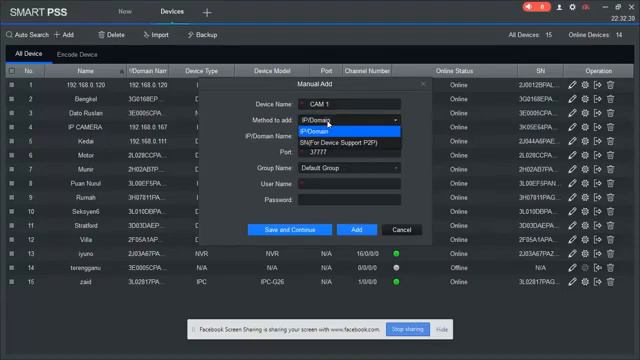Viewport: 640px width, 360px height.
Task: Delete the zaid device
Action: coord(610,282)
